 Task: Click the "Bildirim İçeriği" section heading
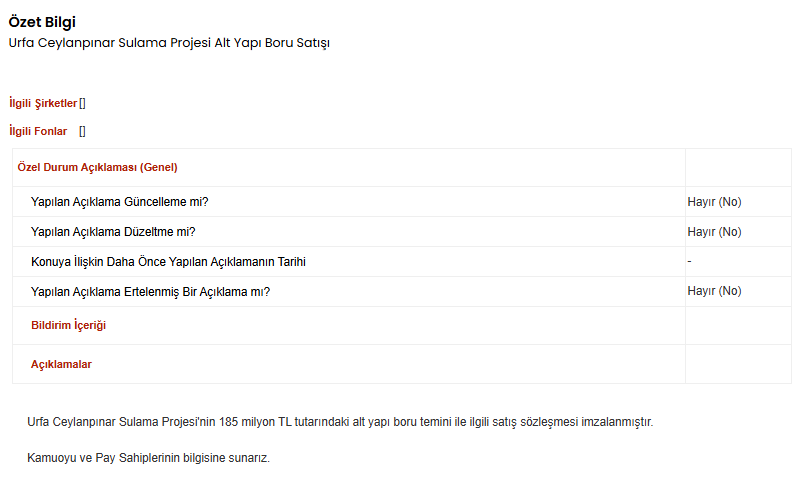(68, 326)
